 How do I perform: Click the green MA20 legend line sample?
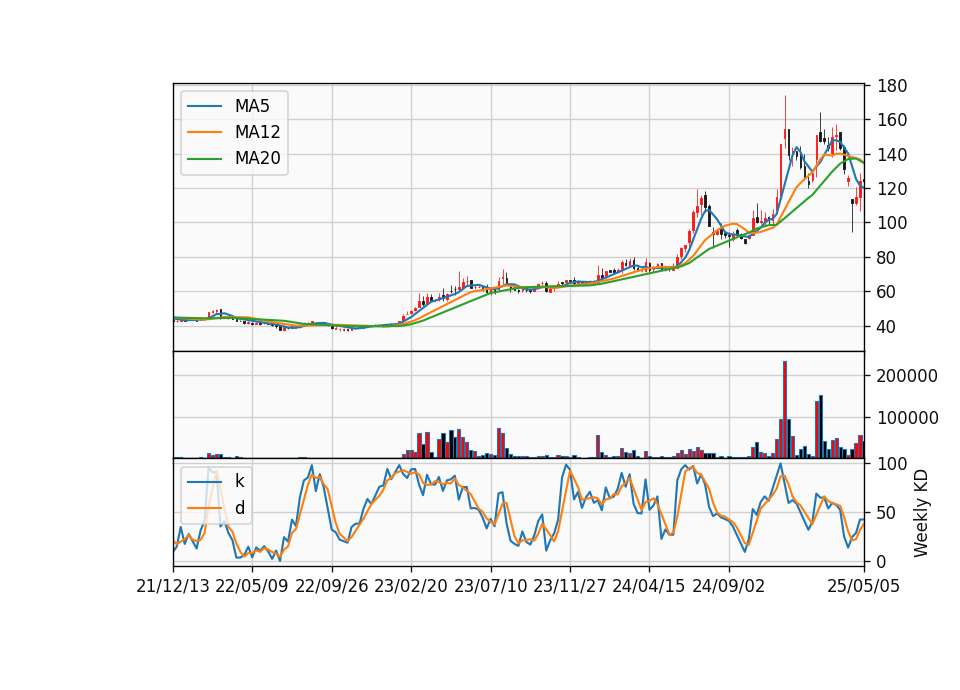point(204,158)
